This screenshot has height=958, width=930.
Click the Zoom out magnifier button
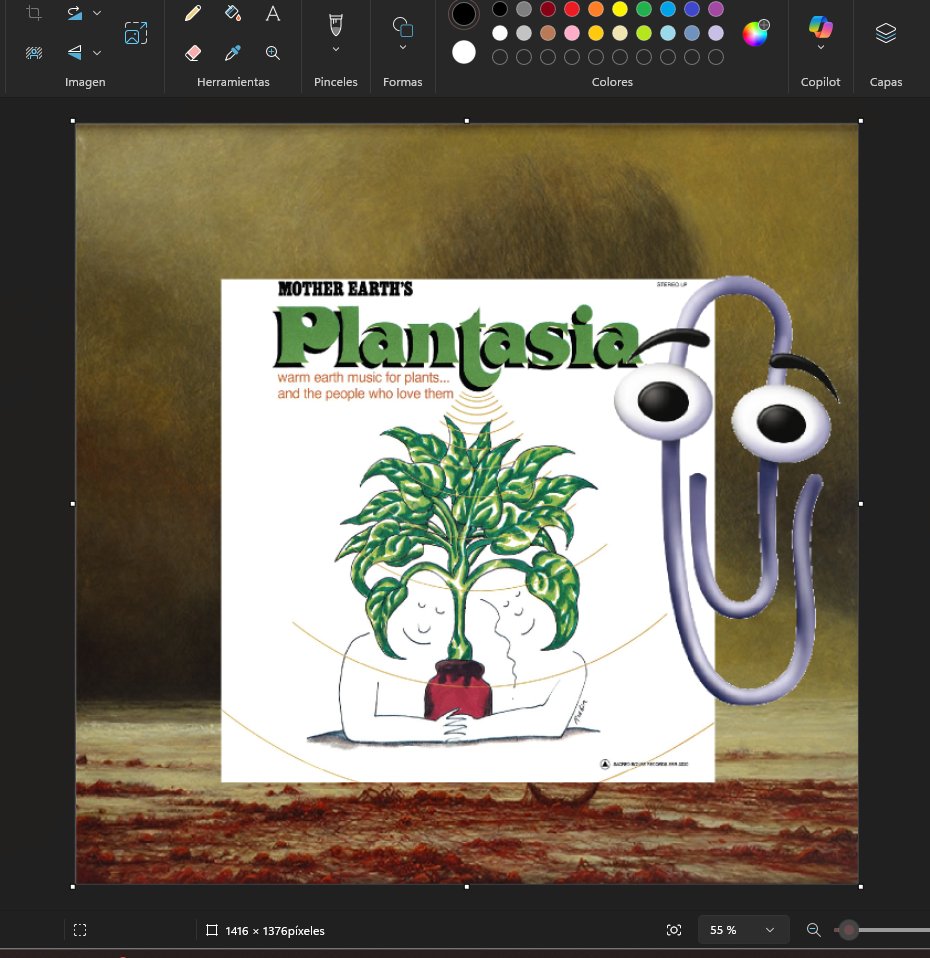(x=813, y=930)
